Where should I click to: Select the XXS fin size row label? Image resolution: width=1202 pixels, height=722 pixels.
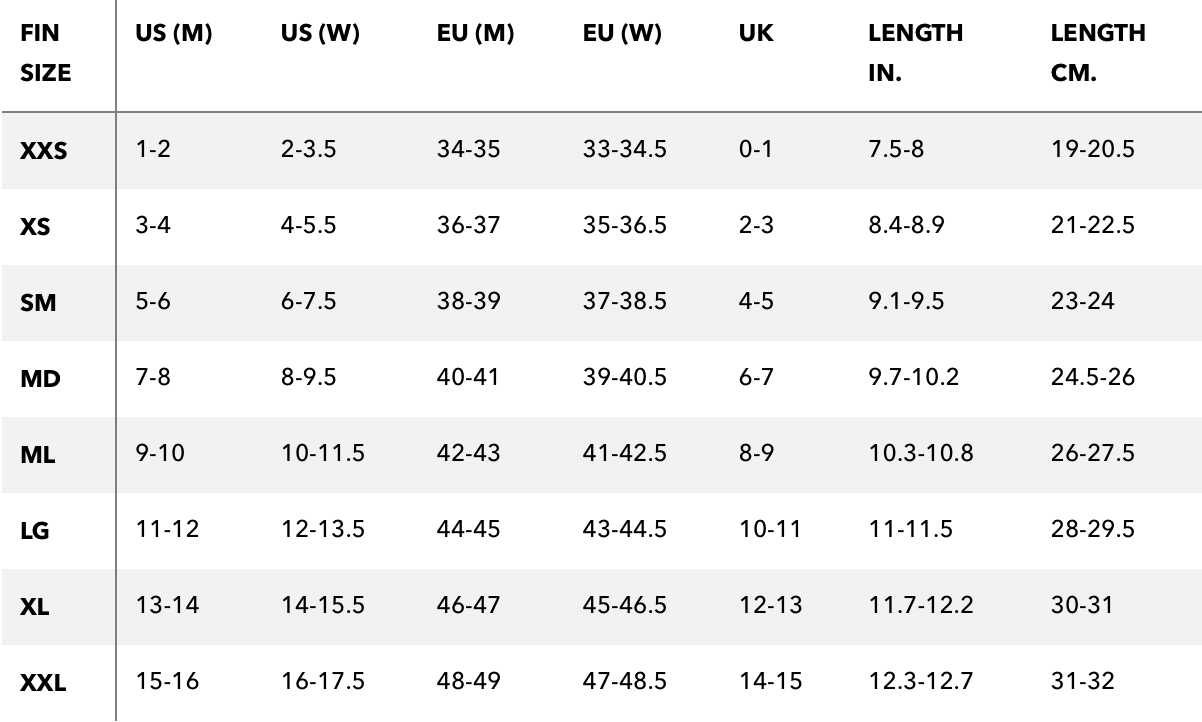[x=44, y=151]
